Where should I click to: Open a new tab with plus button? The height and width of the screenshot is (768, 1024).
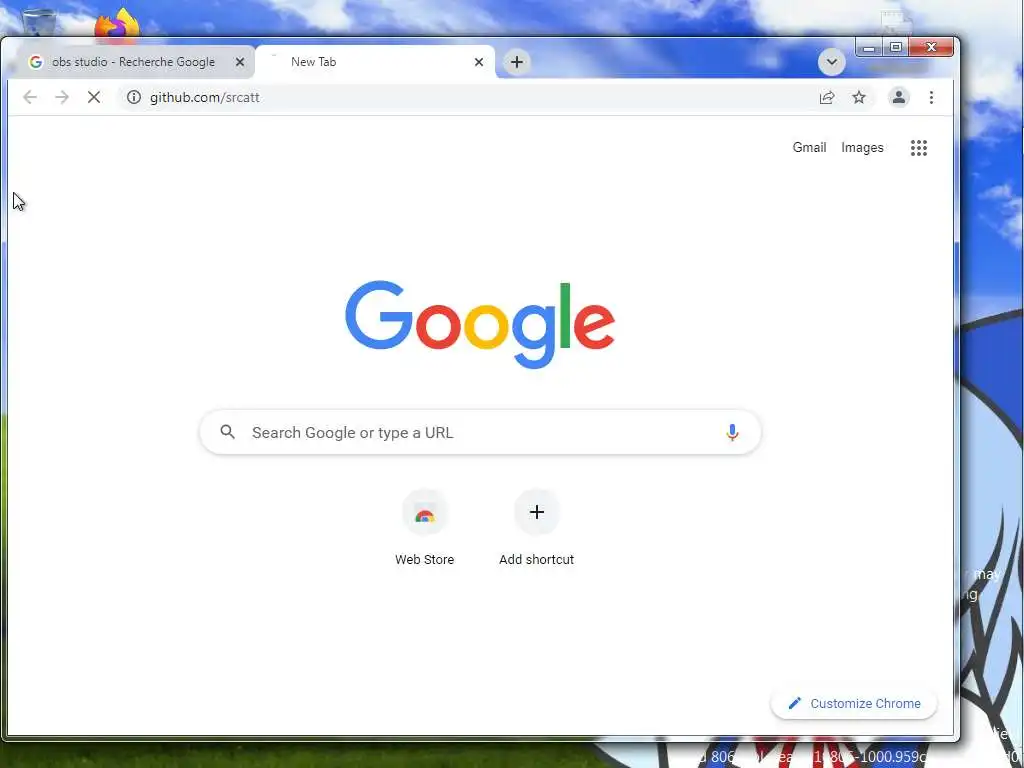click(x=517, y=62)
